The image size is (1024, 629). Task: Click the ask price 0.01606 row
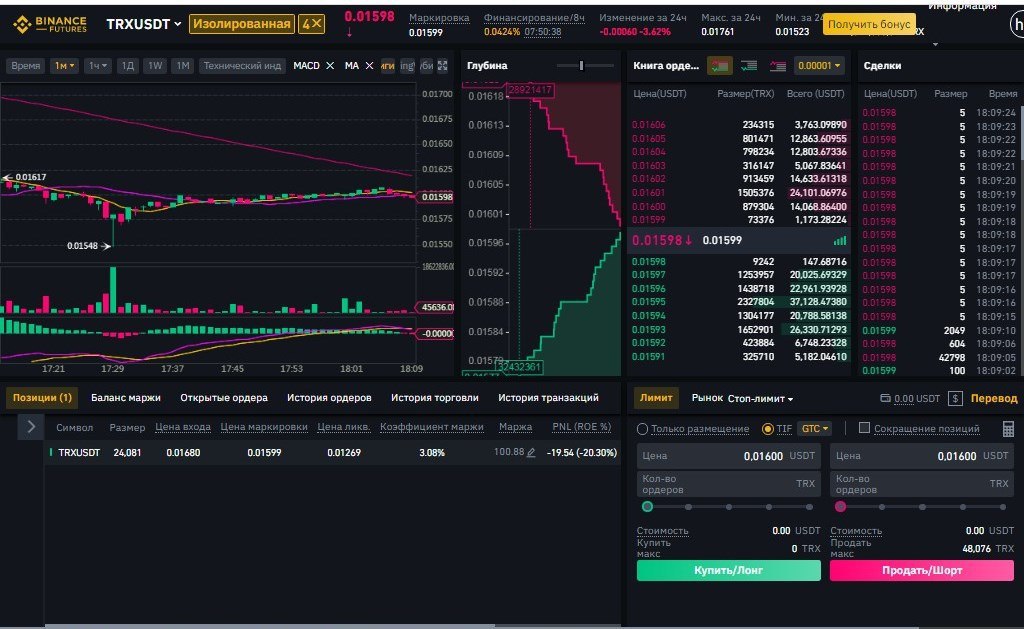click(x=739, y=125)
